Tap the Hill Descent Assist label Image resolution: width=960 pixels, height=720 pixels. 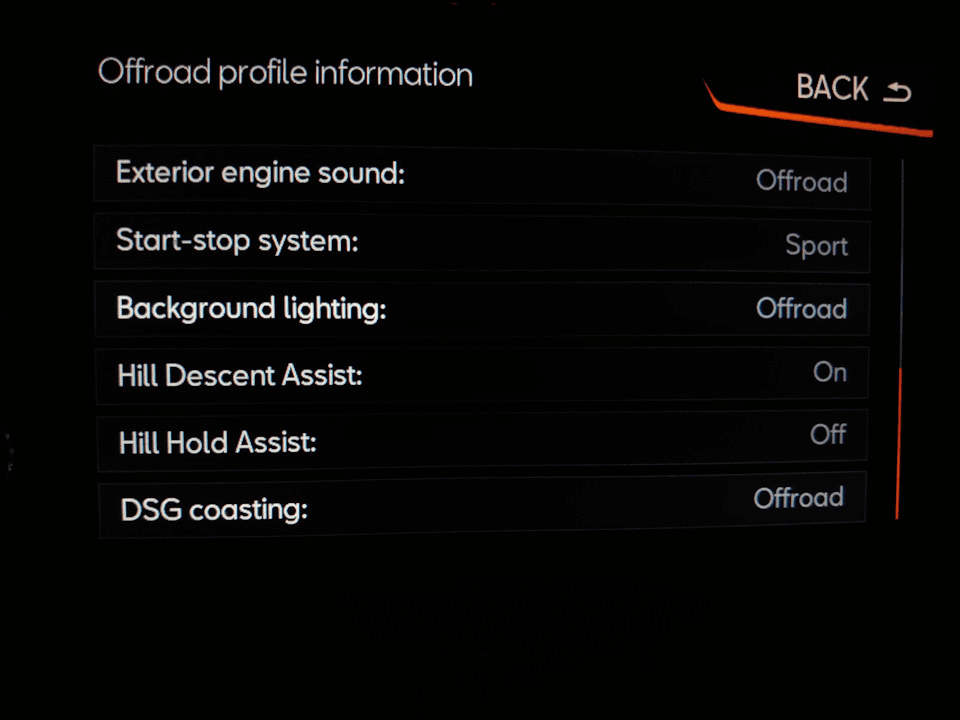tap(240, 376)
